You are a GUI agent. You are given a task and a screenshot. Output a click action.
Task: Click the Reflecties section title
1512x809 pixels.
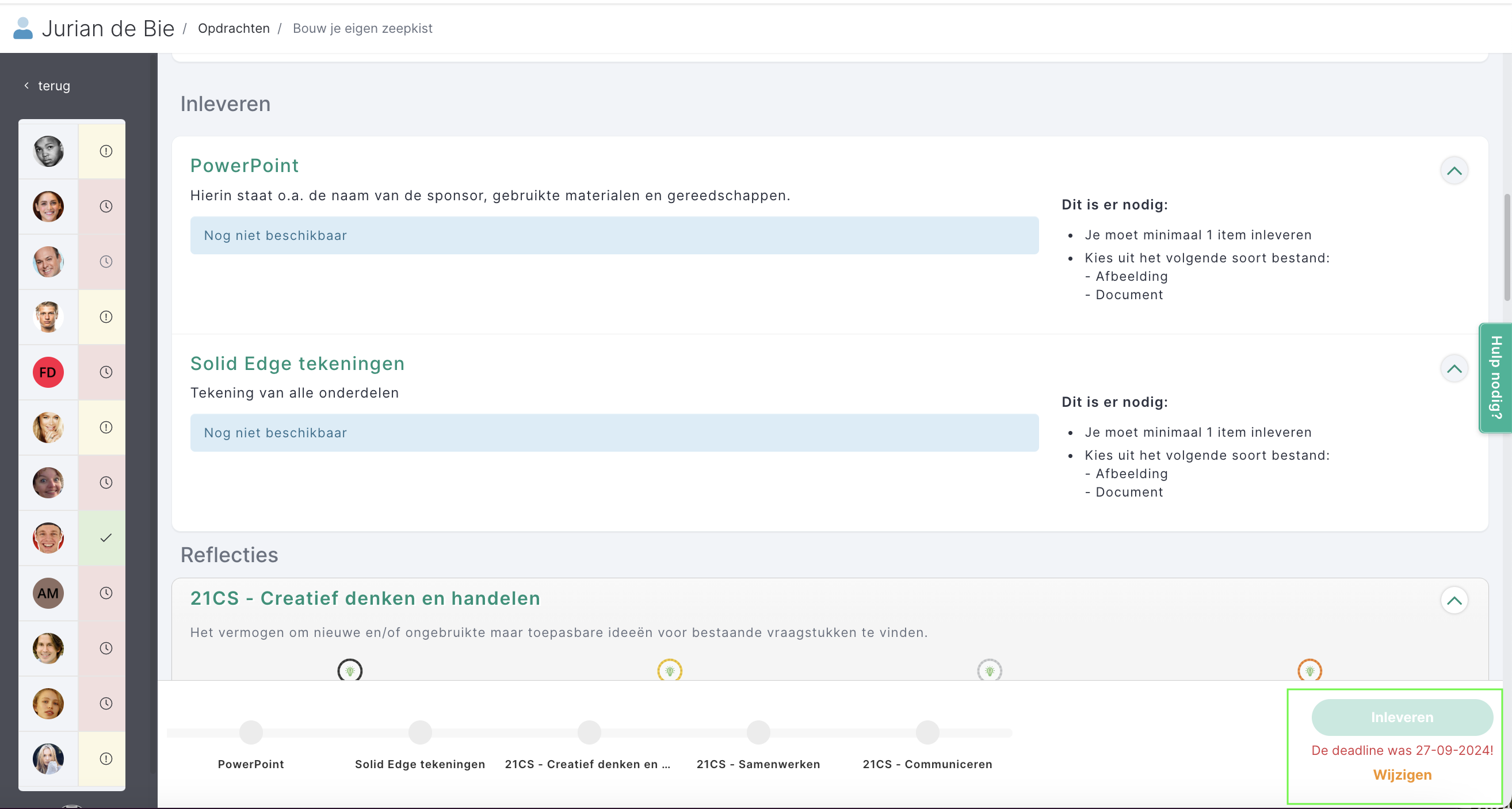click(230, 555)
